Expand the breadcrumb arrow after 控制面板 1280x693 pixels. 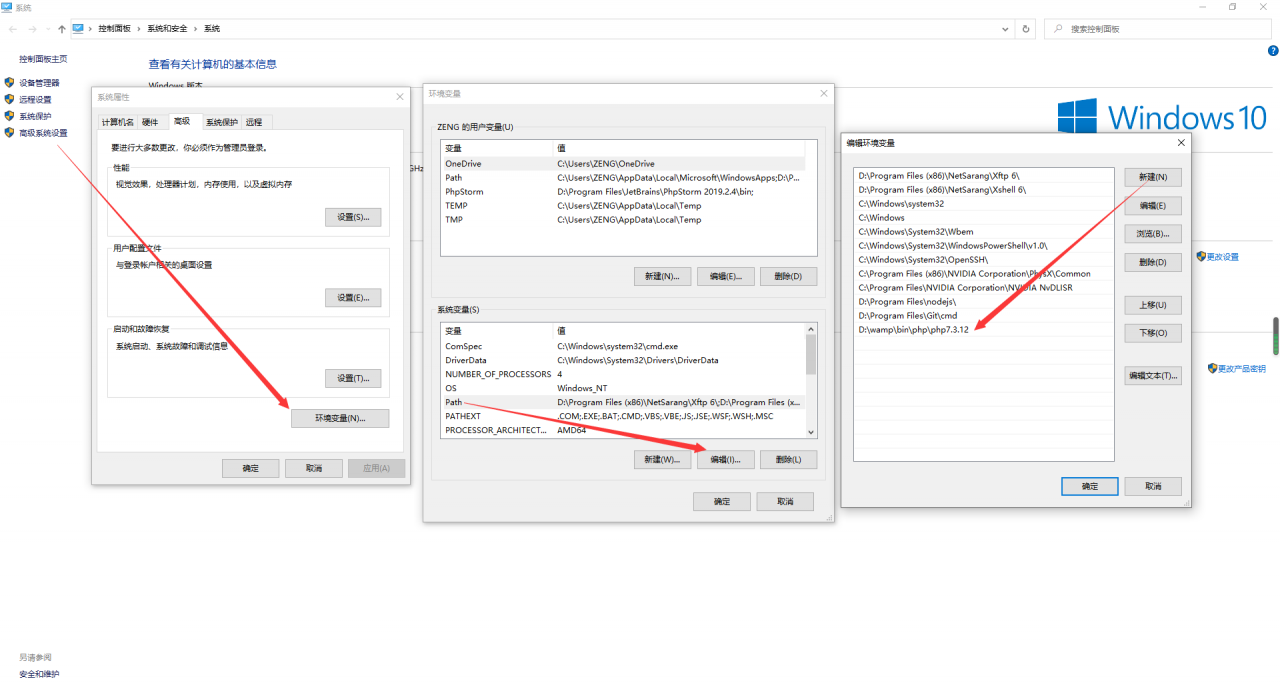click(139, 29)
